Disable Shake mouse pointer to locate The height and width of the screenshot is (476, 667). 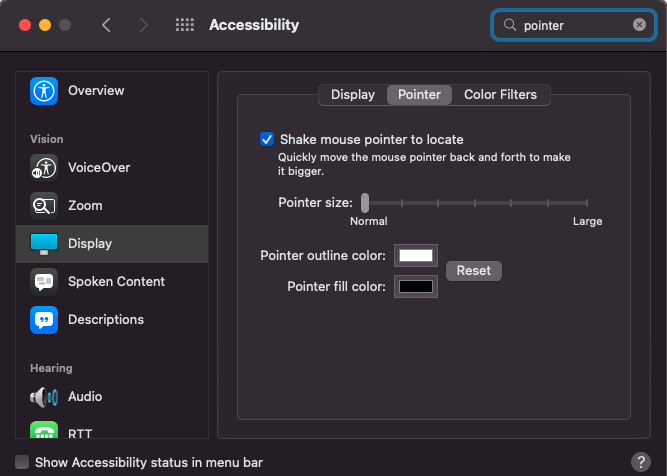pos(267,139)
